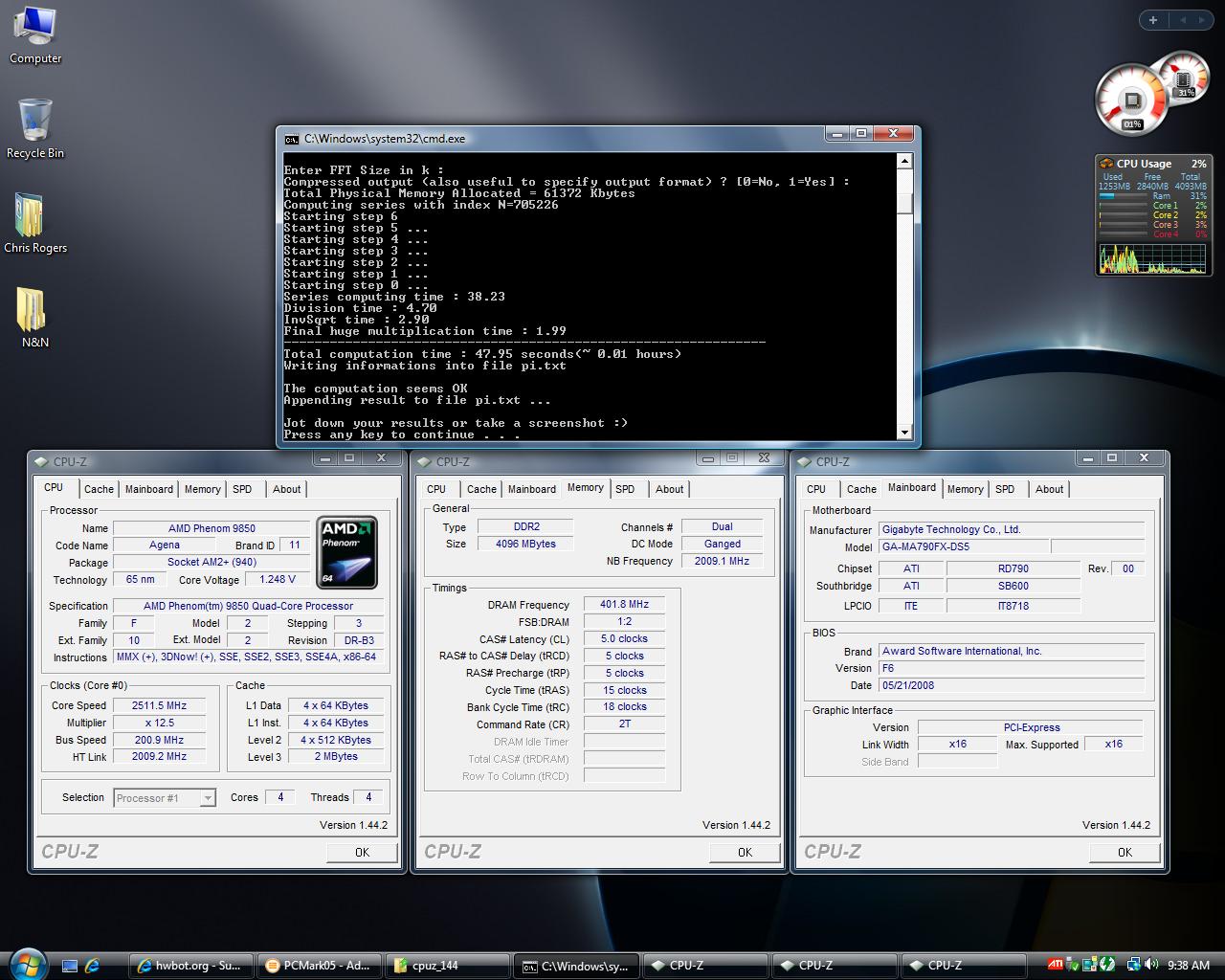Open SPD tab in CPU window
Viewport: 1225px width, 980px height.
[243, 489]
